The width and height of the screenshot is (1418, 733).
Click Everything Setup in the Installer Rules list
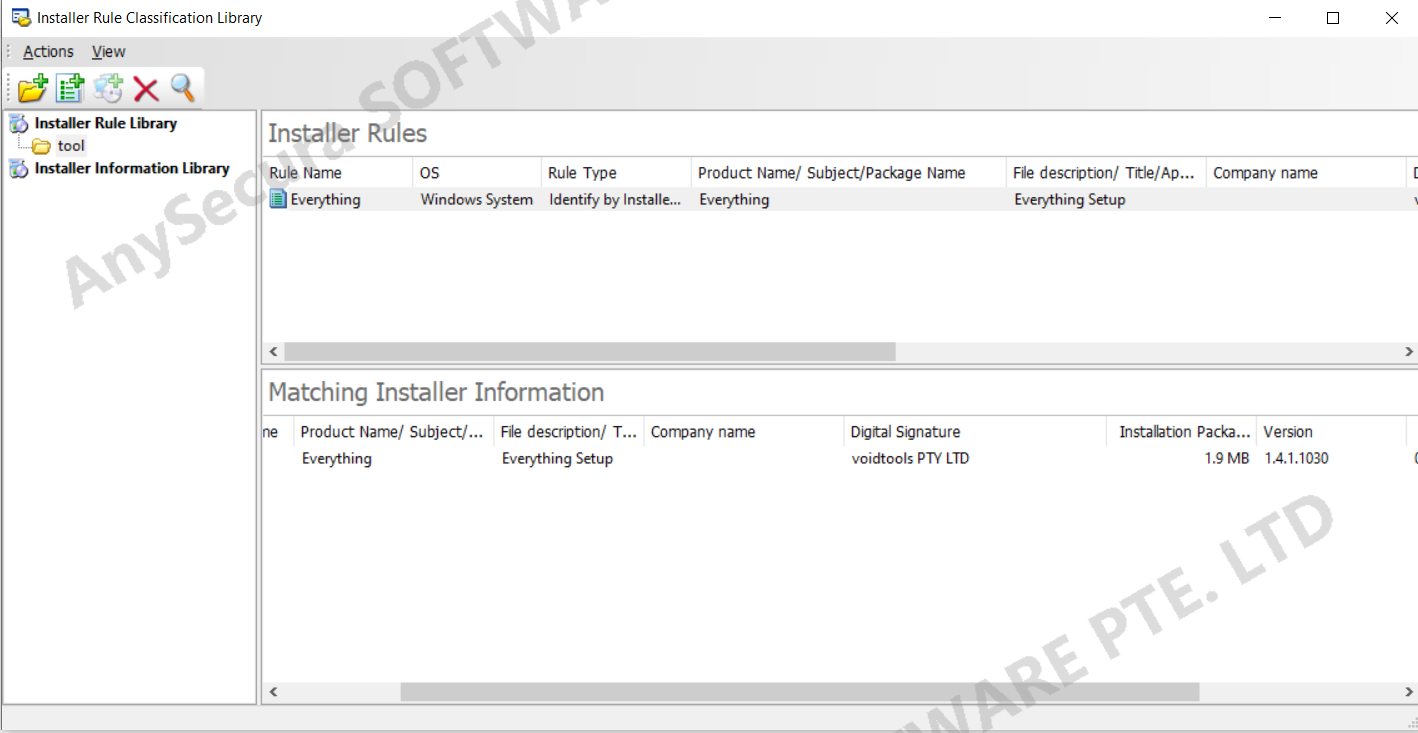coord(1070,200)
